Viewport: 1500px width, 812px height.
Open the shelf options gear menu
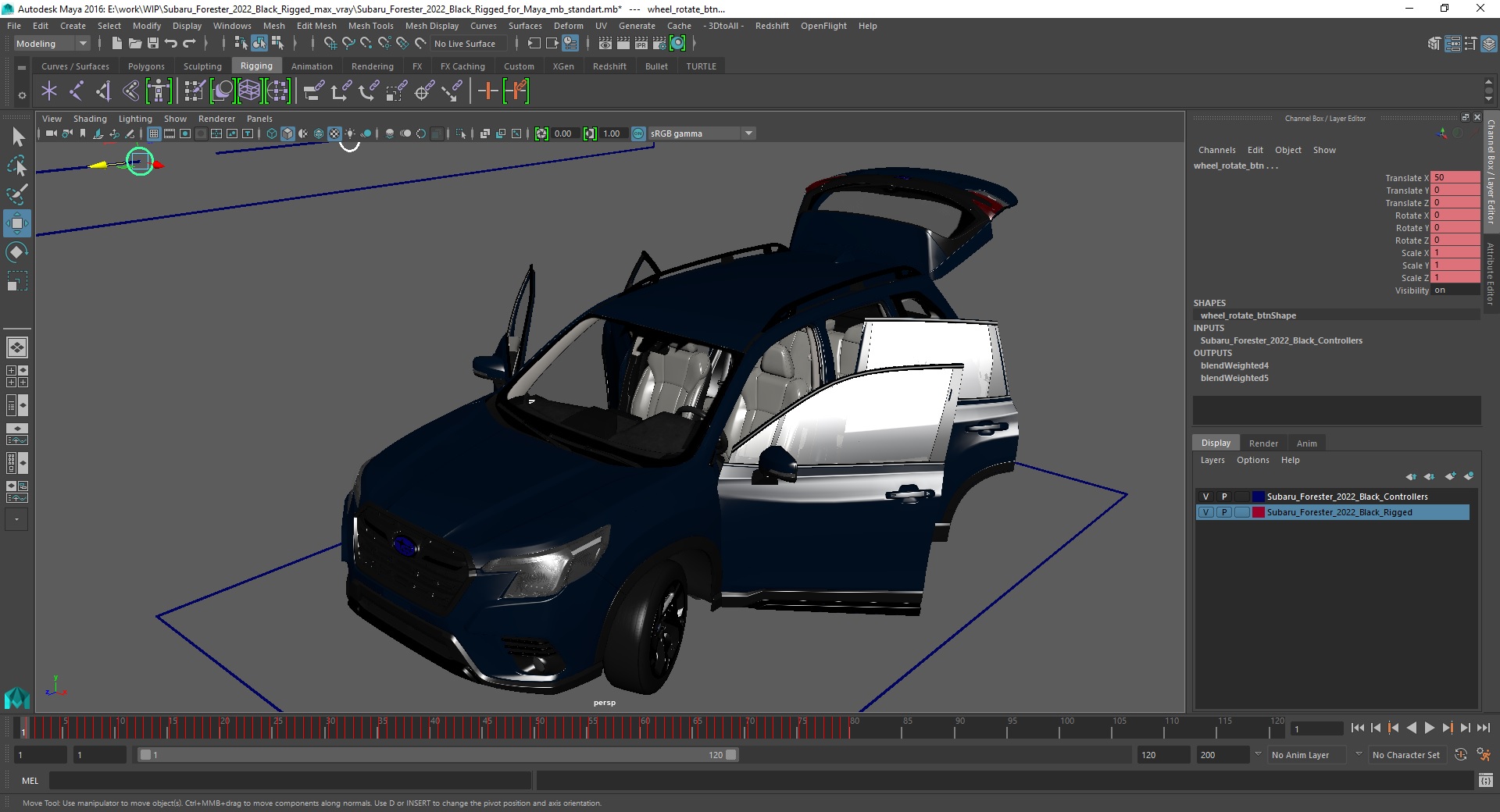click(22, 95)
